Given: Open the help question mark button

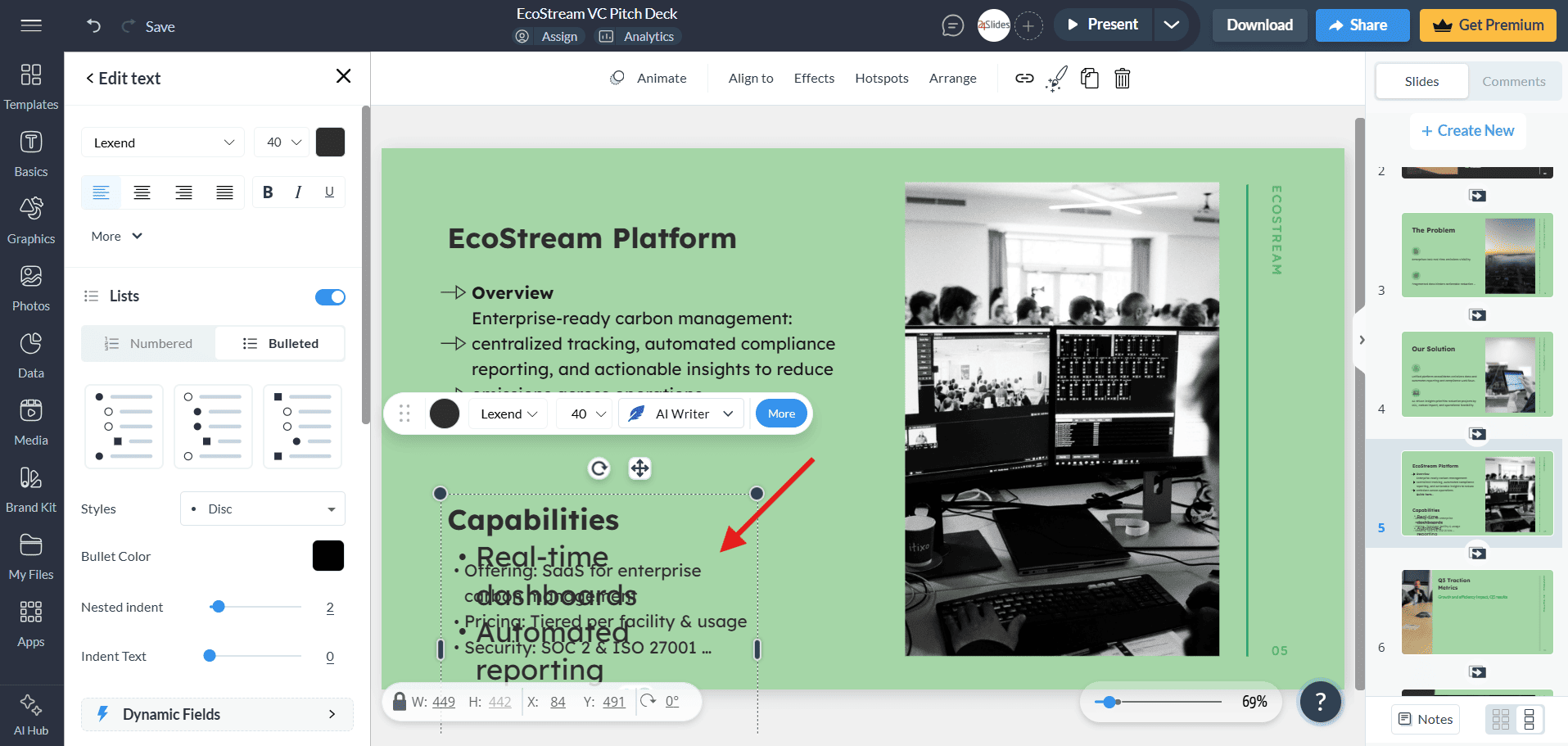Looking at the screenshot, I should (1320, 702).
